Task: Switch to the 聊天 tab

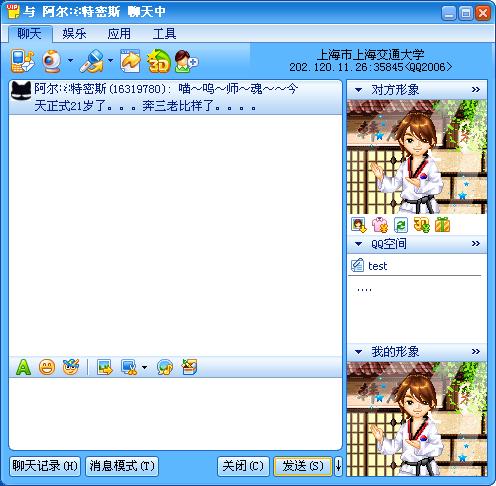Action: (x=30, y=34)
